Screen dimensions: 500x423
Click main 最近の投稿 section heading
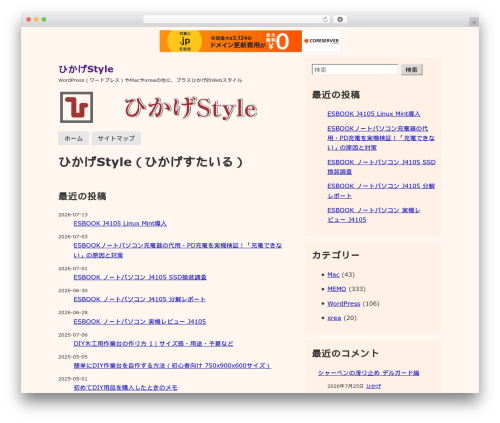pos(82,196)
